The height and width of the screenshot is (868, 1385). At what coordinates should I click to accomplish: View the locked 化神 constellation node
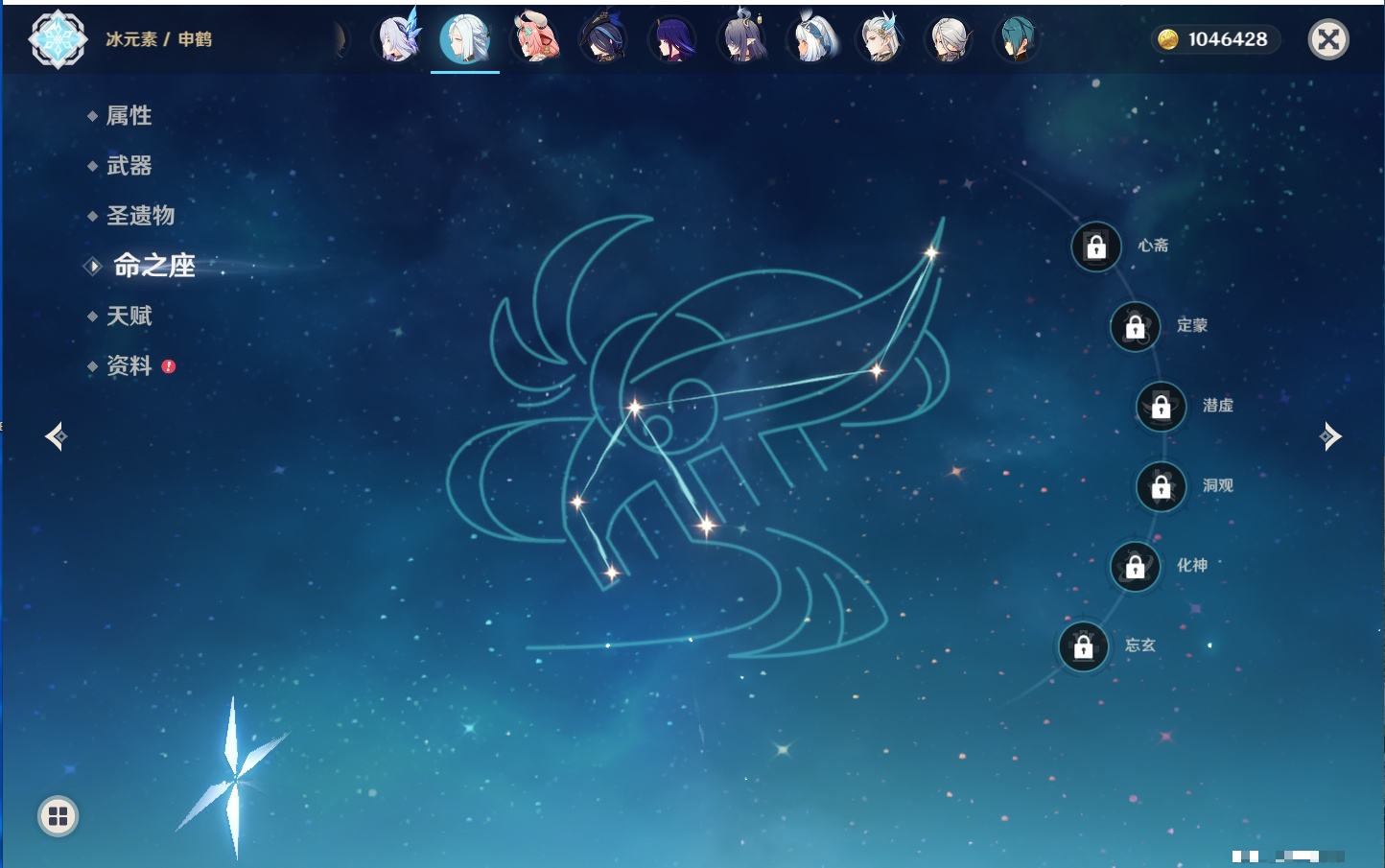pos(1135,567)
